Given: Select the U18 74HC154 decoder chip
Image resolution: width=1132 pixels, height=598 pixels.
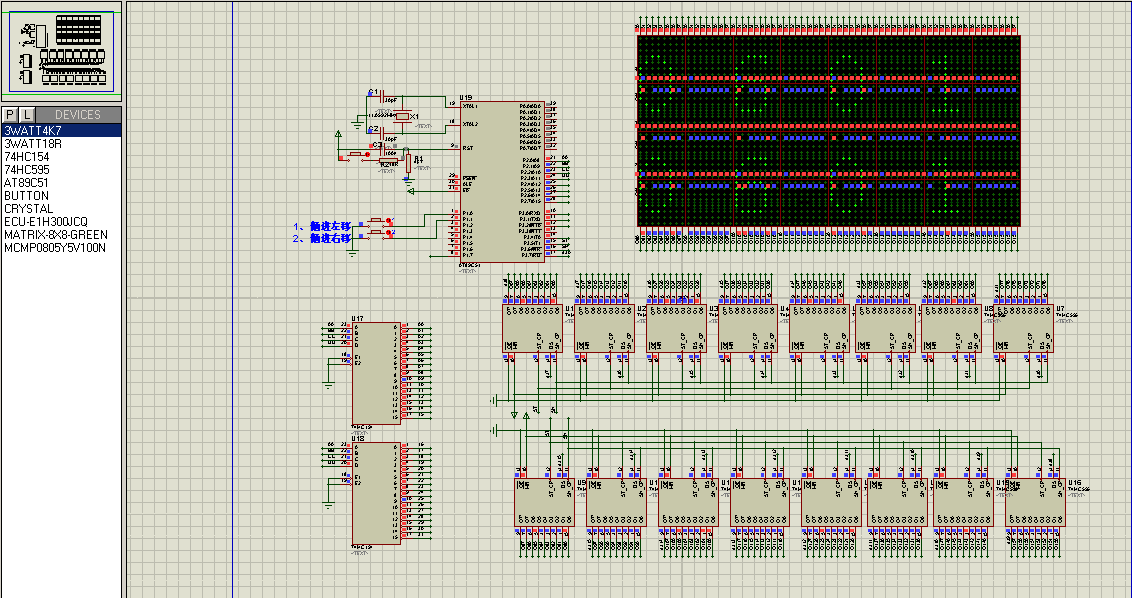Looking at the screenshot, I should pyautogui.click(x=376, y=493).
